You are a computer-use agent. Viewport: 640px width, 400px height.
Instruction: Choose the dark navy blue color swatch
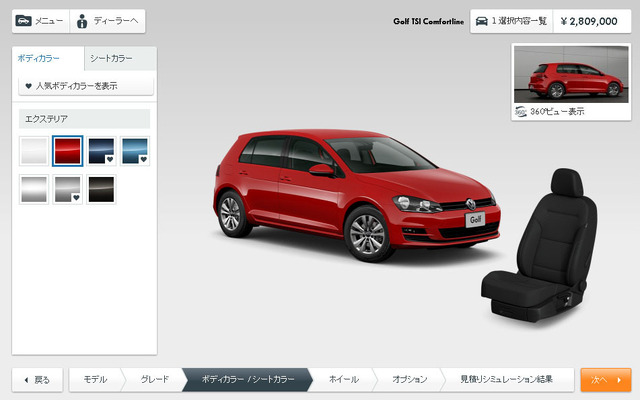[101, 151]
